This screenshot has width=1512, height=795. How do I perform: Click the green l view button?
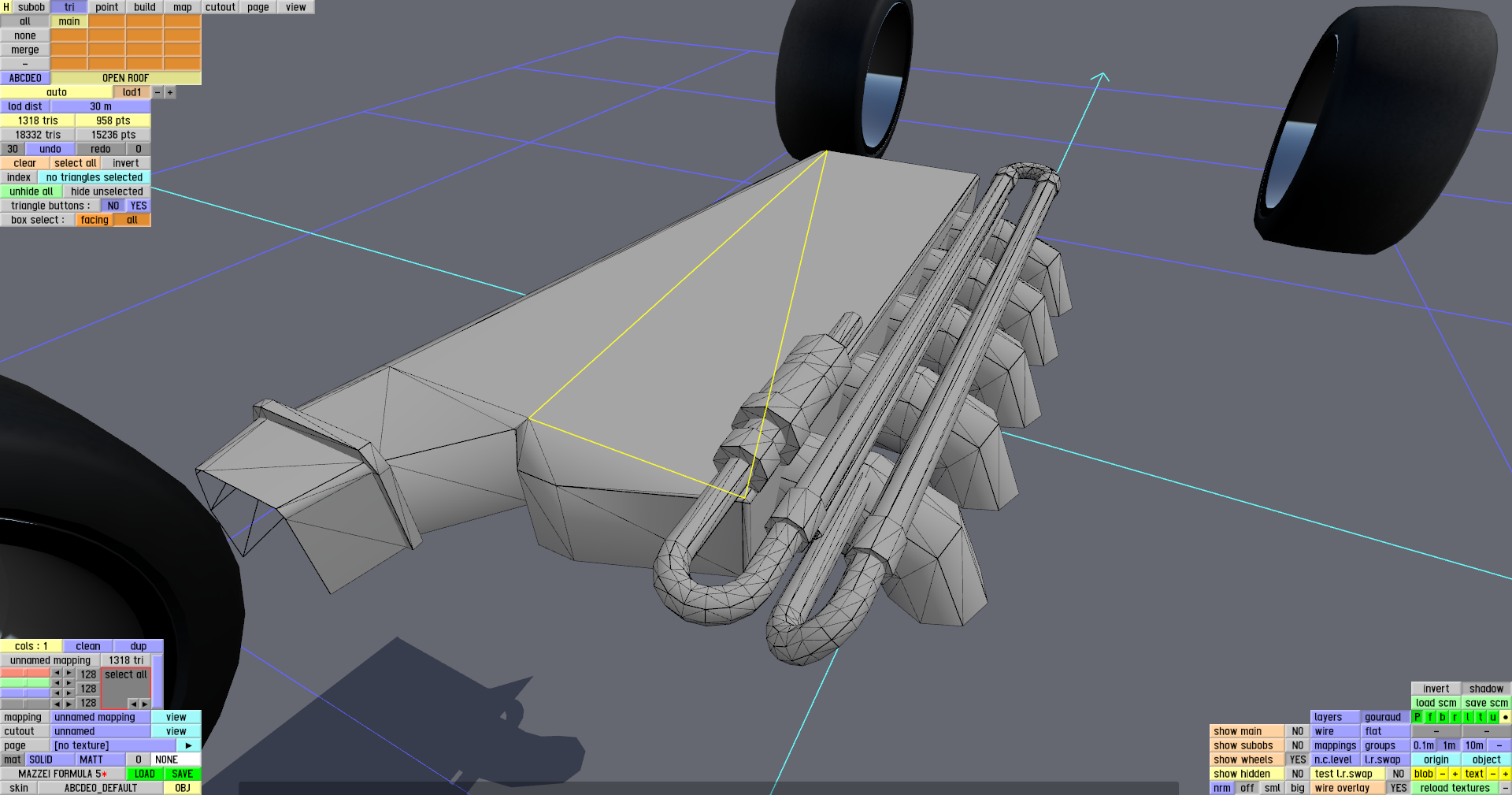1468,717
